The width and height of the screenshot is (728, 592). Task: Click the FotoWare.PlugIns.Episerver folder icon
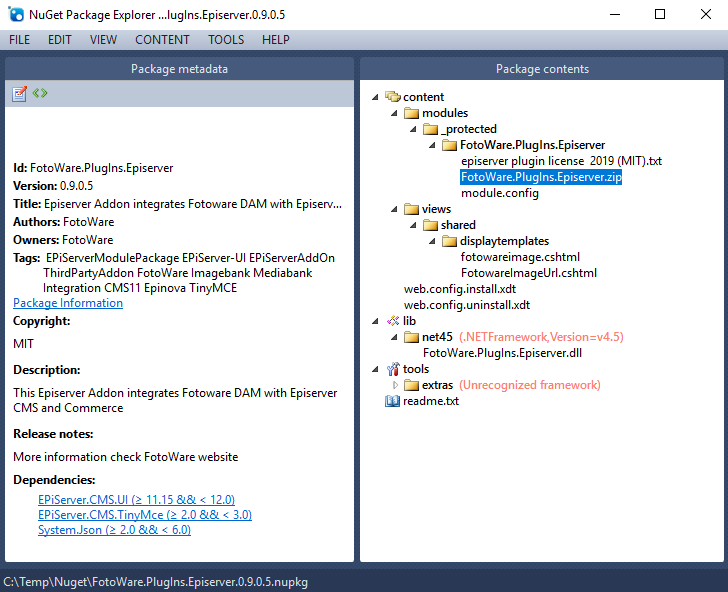pyautogui.click(x=449, y=145)
